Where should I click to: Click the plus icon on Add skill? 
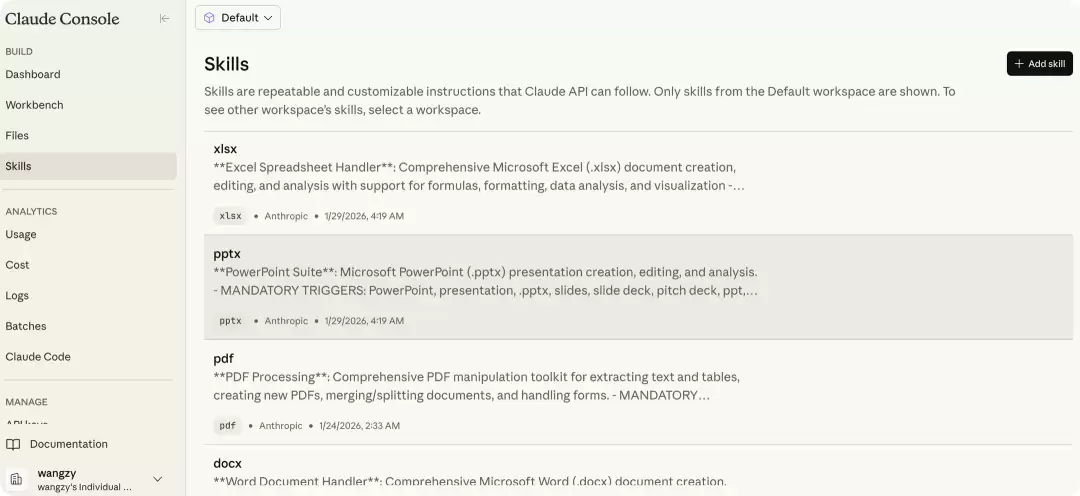click(1019, 63)
